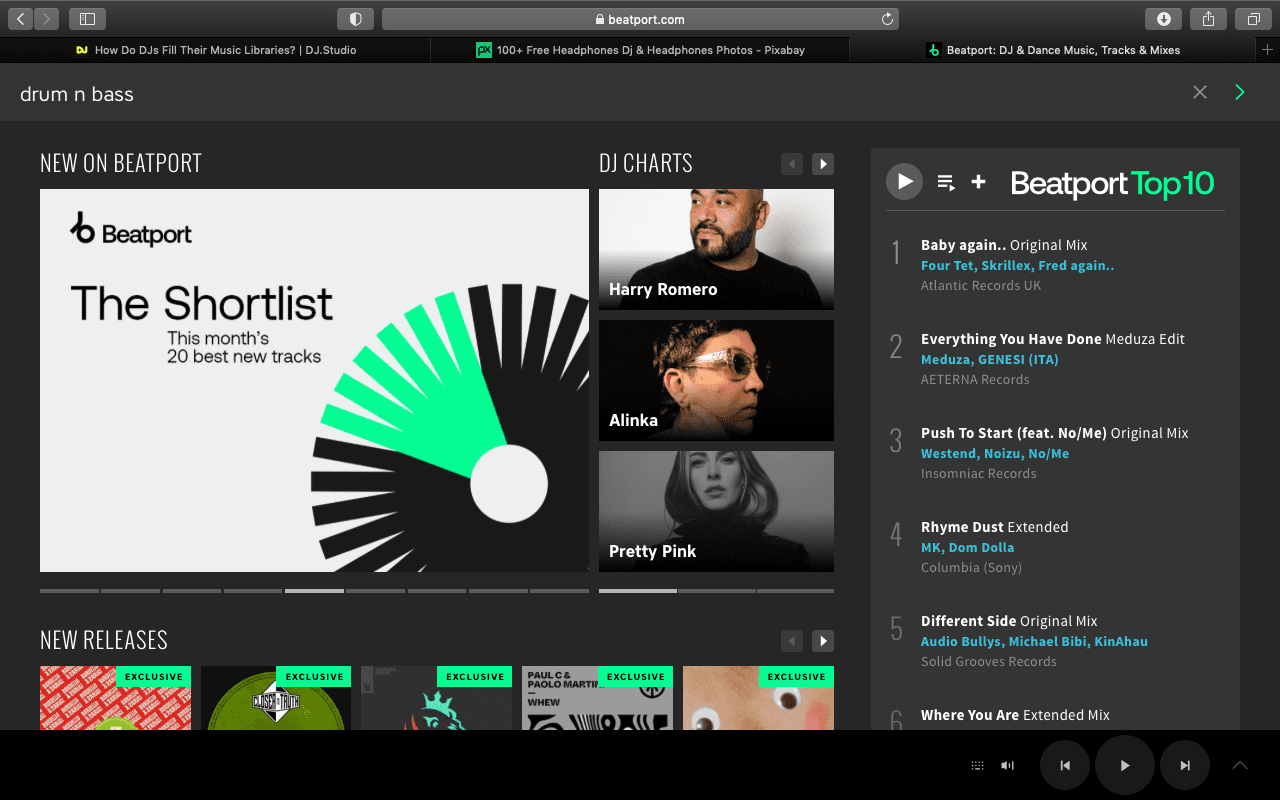Reload the beatport.com page
Screen dimensions: 1280x800
click(887, 19)
